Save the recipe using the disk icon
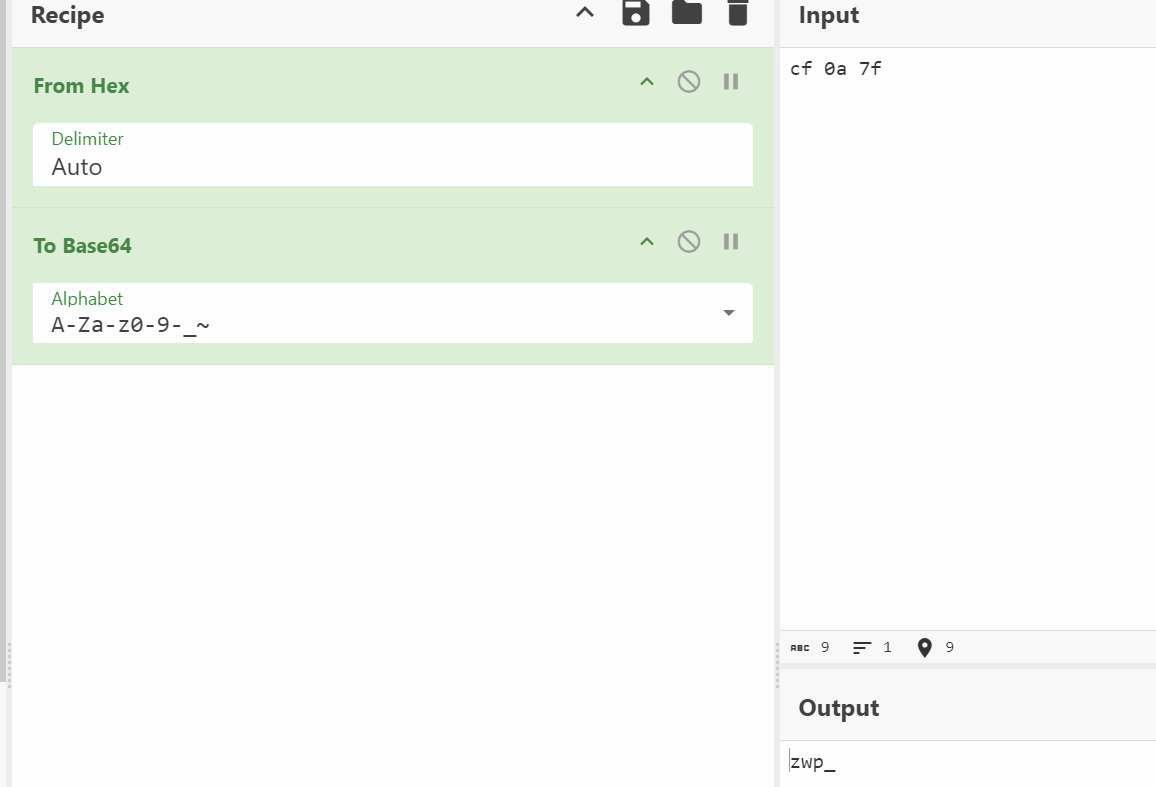 [636, 13]
